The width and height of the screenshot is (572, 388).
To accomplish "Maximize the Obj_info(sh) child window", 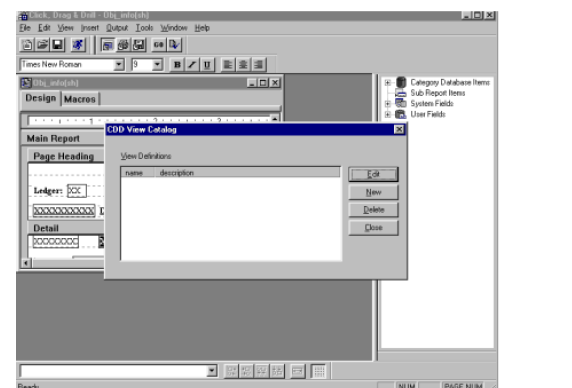I will [263, 83].
